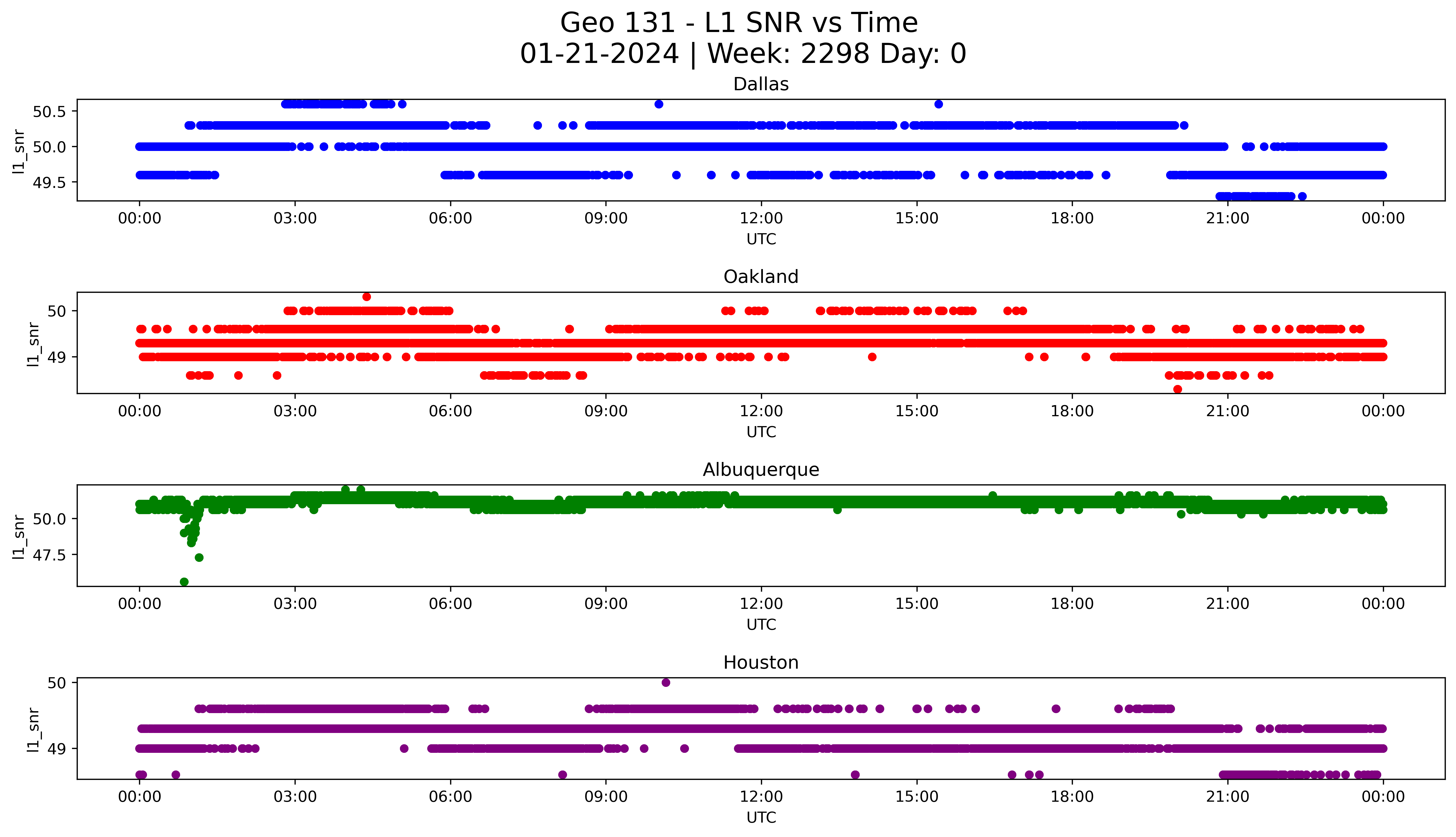
Task: Click the 18:00 tick label on Houston plot
Action: (x=1072, y=797)
